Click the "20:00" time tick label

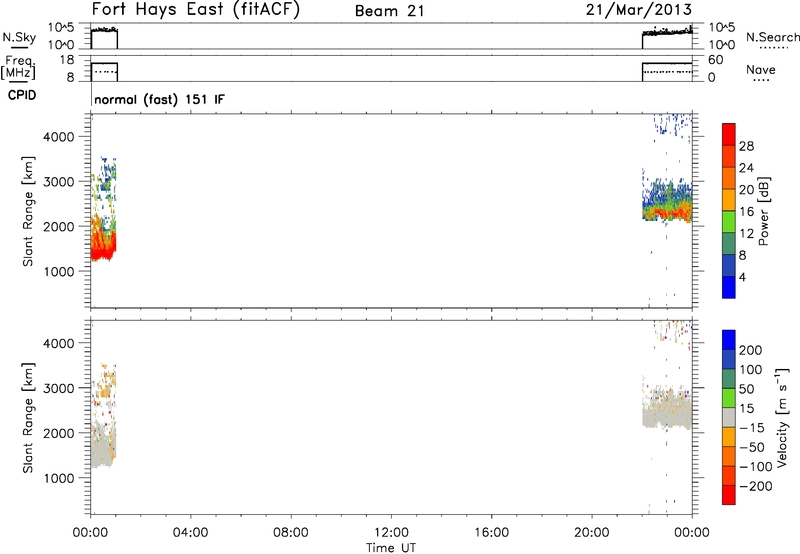[x=591, y=533]
